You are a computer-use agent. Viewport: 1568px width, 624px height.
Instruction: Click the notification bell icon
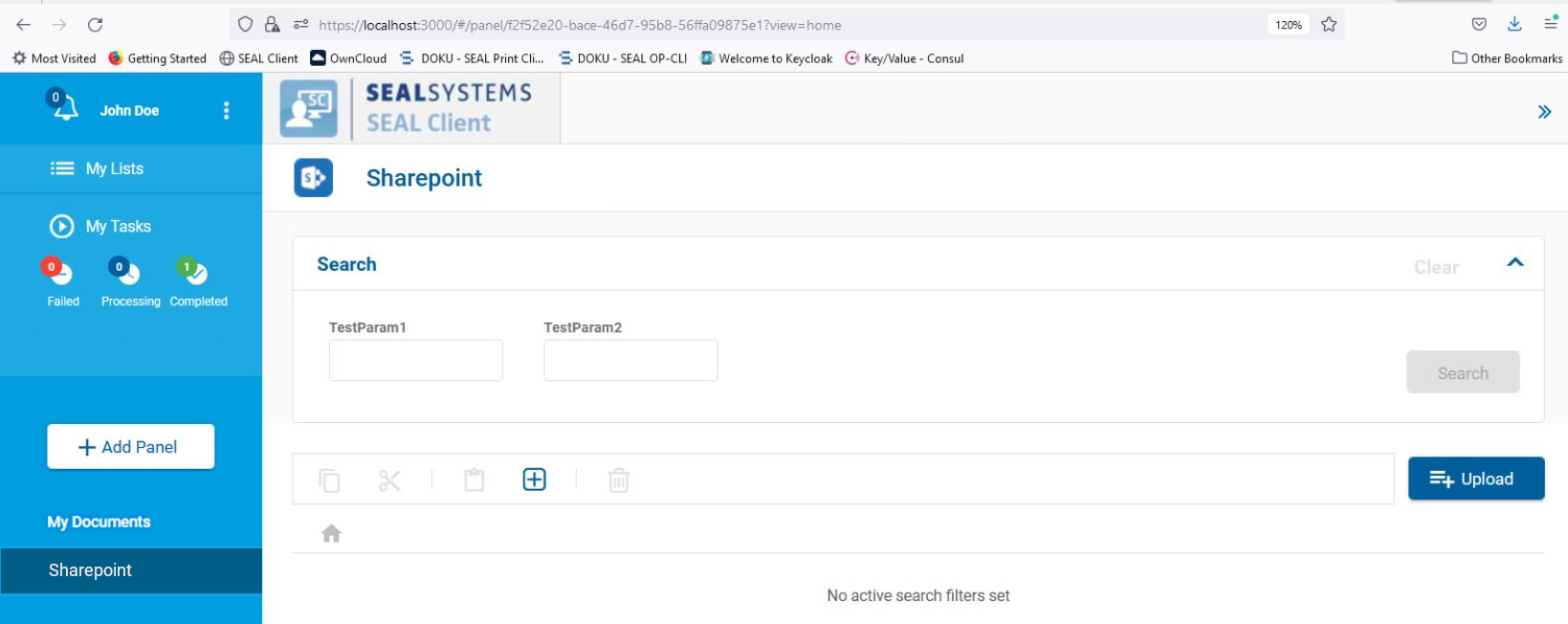(x=63, y=107)
